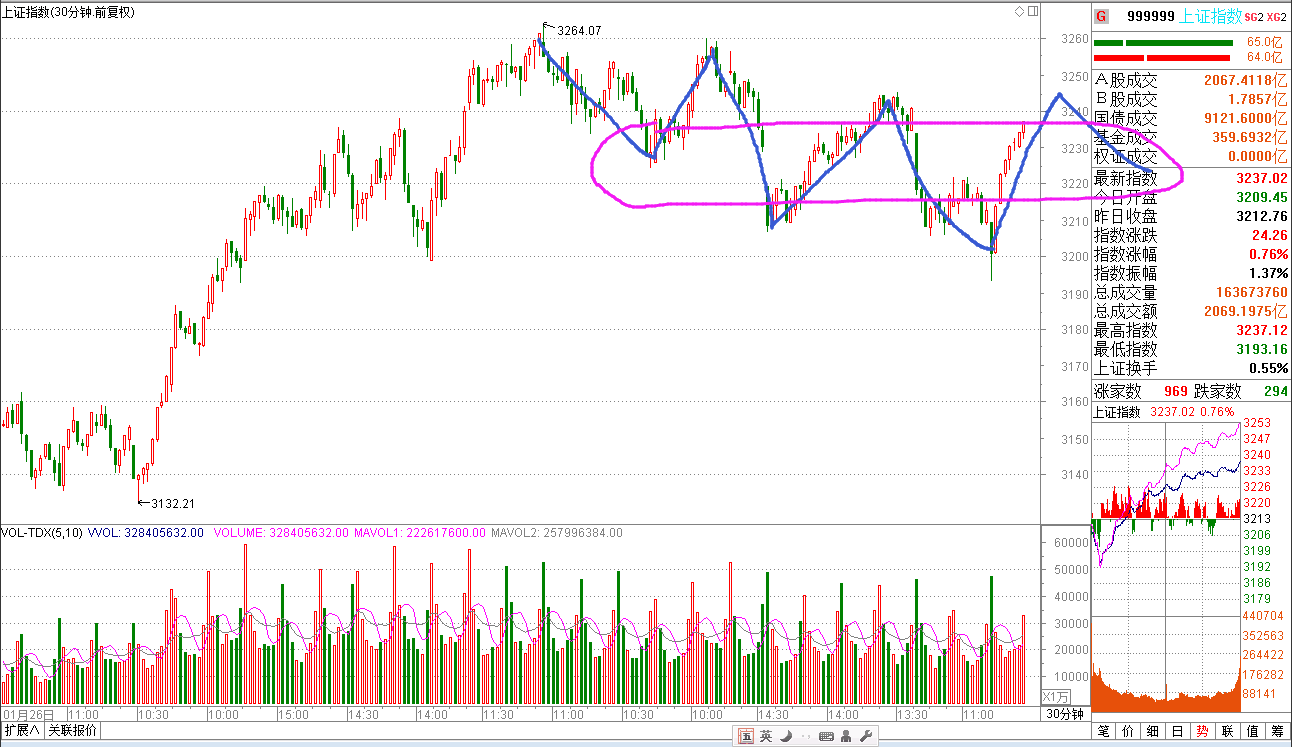Select the 笔 tab
Viewport: 1292px width, 747px height.
click(x=1103, y=731)
